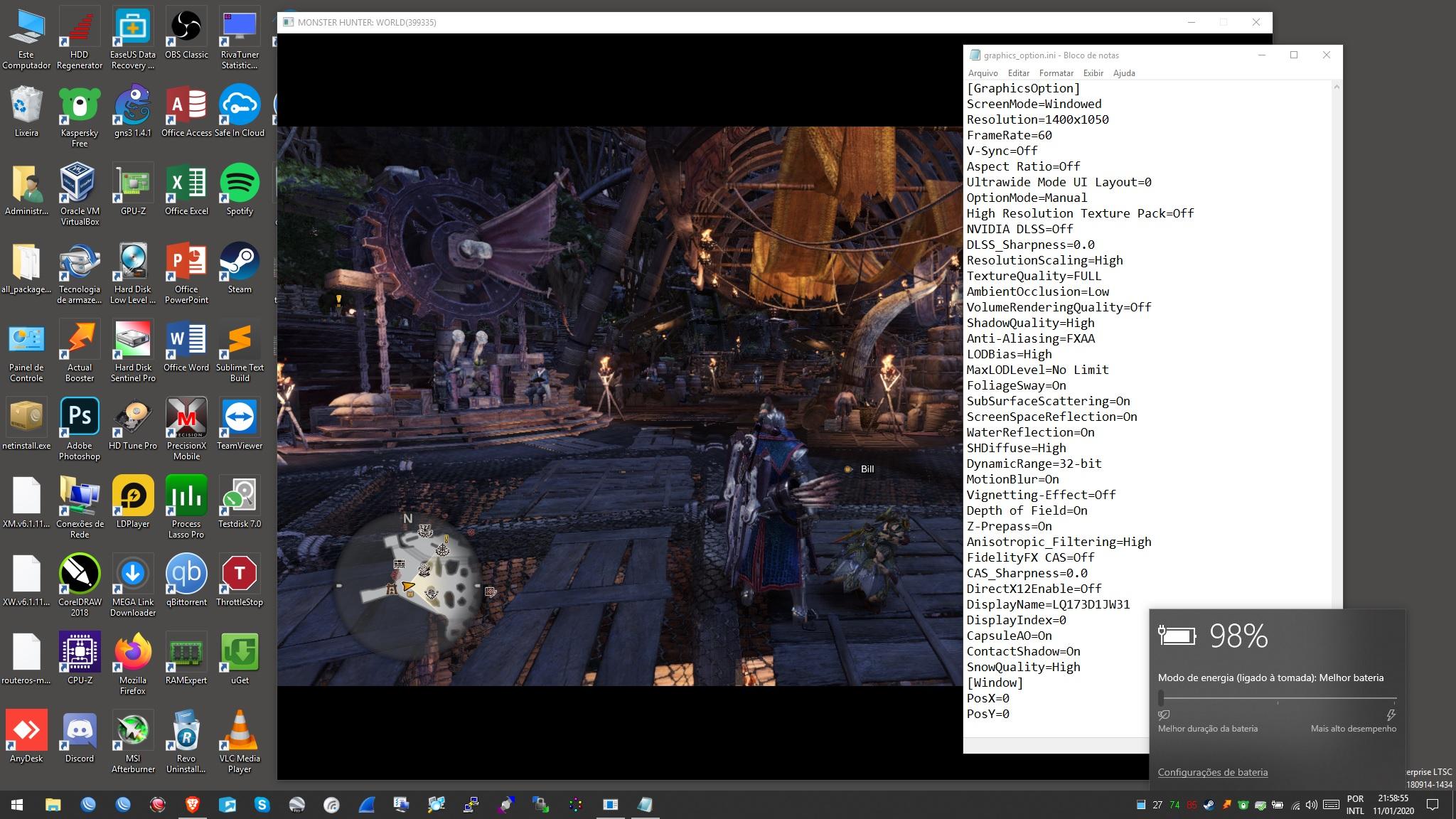Click the Brave browser taskbar icon
Image resolution: width=1456 pixels, height=819 pixels.
tap(193, 805)
